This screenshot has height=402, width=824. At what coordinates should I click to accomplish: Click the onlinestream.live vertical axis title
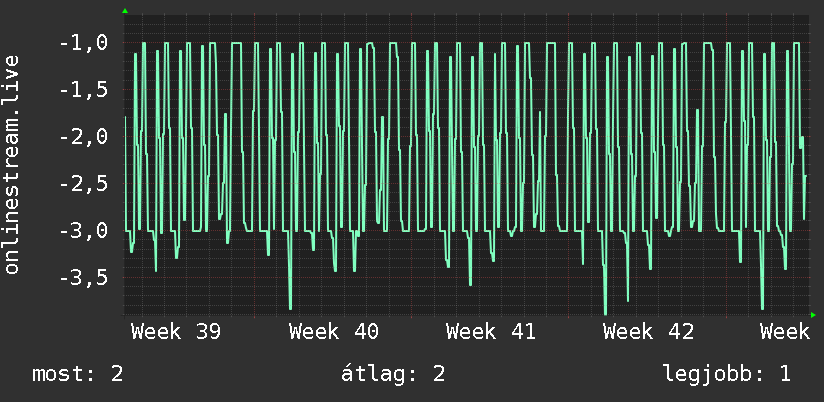(11, 164)
